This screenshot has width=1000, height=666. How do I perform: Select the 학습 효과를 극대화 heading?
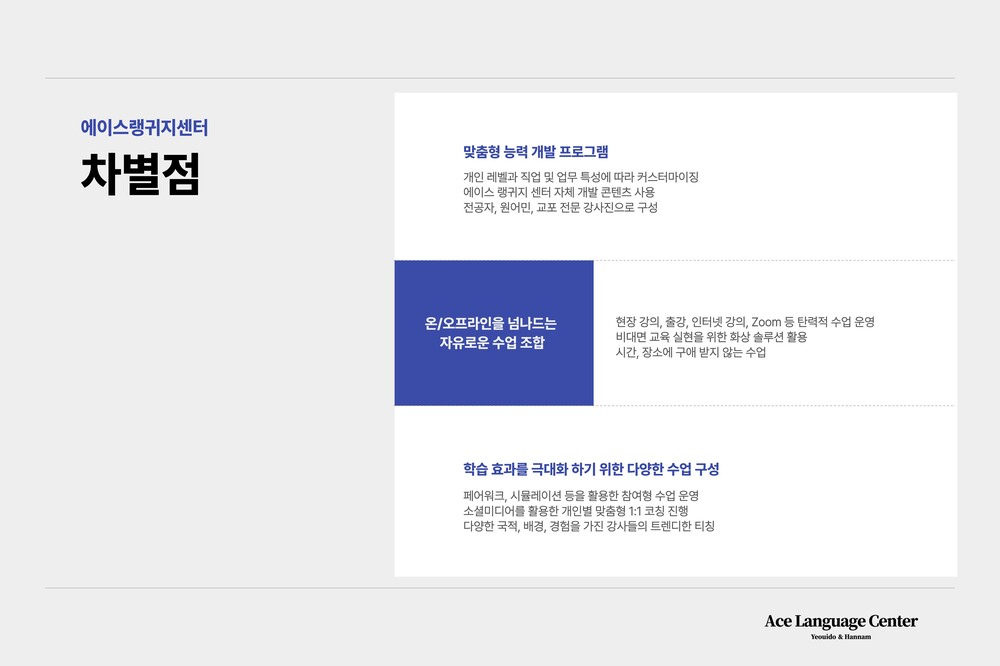pos(591,469)
